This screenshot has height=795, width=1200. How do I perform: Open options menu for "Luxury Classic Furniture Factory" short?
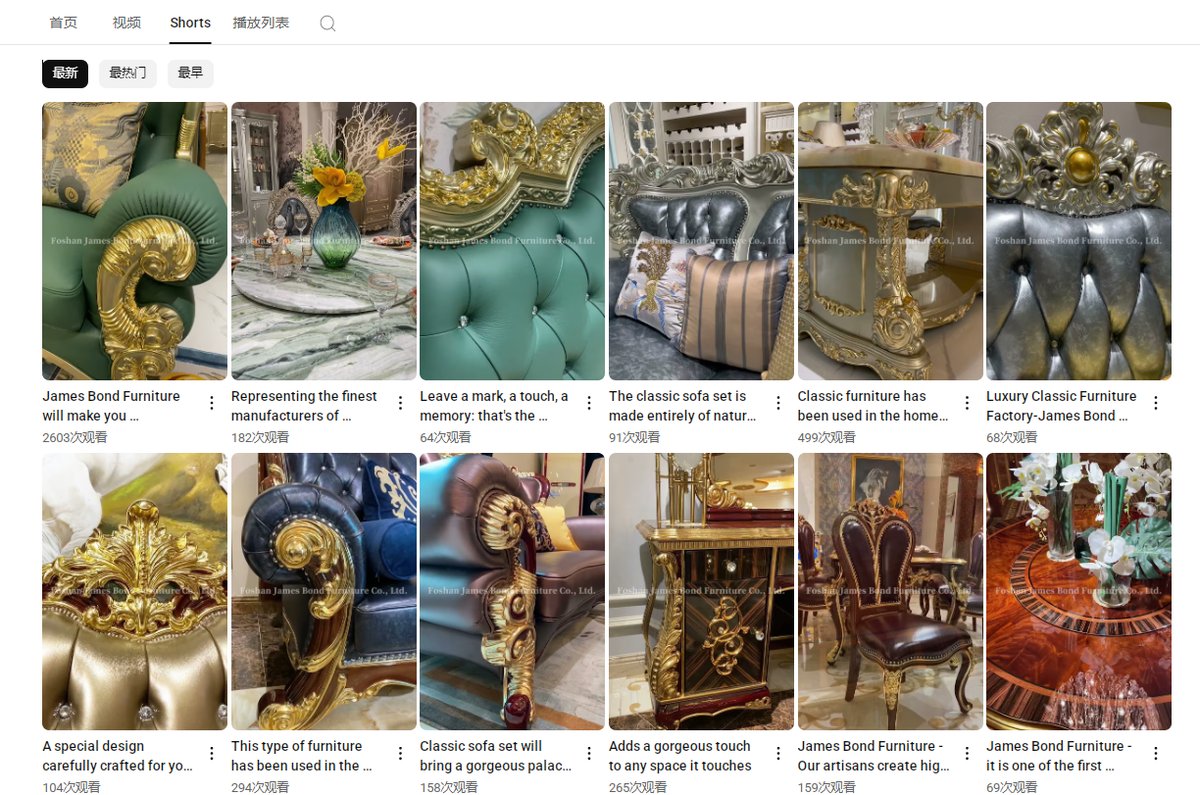click(x=1156, y=403)
